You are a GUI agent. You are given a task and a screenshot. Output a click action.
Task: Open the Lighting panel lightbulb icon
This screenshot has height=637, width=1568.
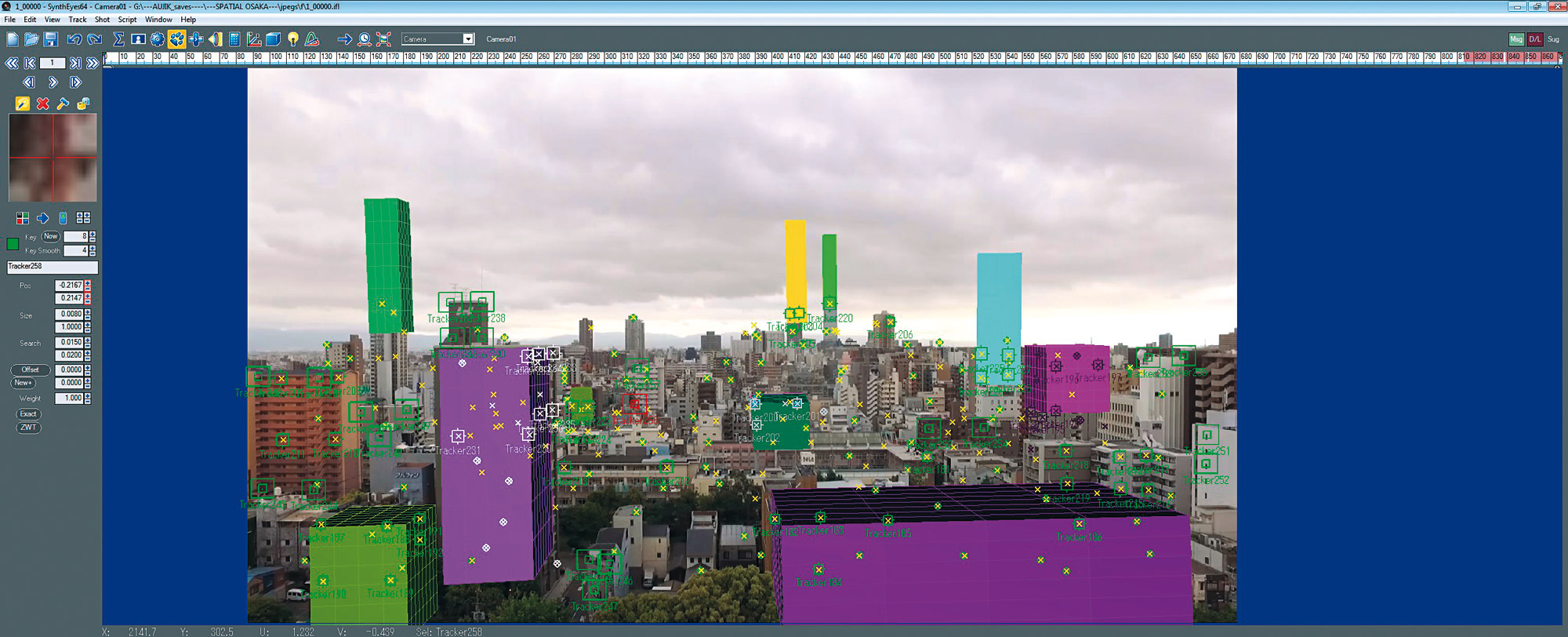tap(293, 39)
